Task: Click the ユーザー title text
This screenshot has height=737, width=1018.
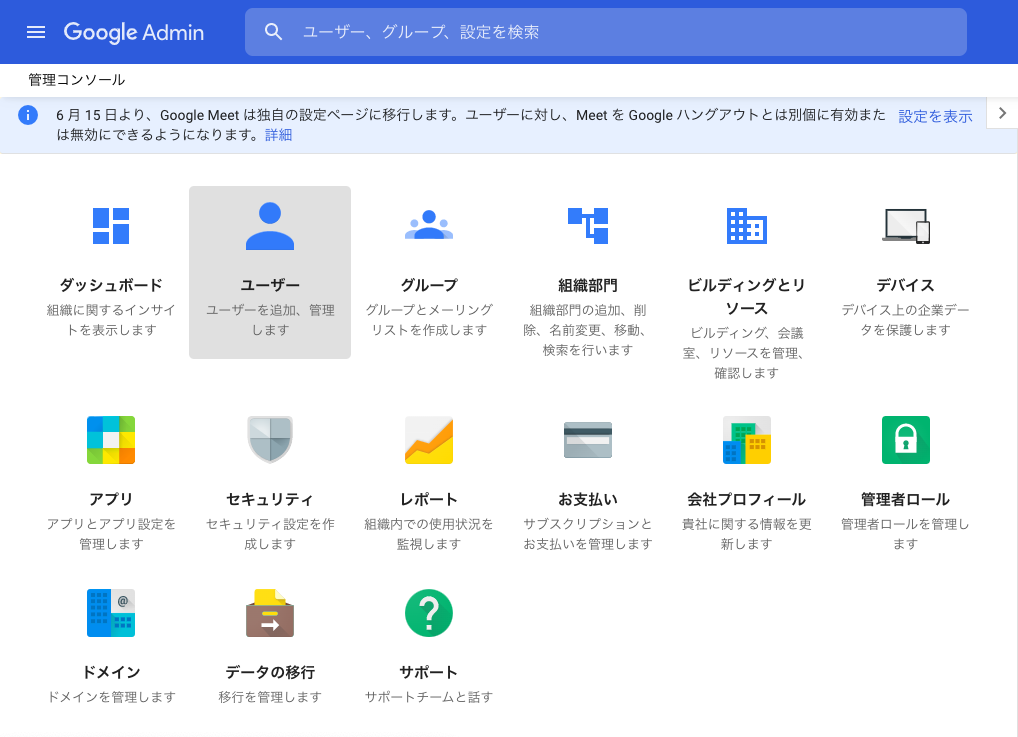Action: 270,285
